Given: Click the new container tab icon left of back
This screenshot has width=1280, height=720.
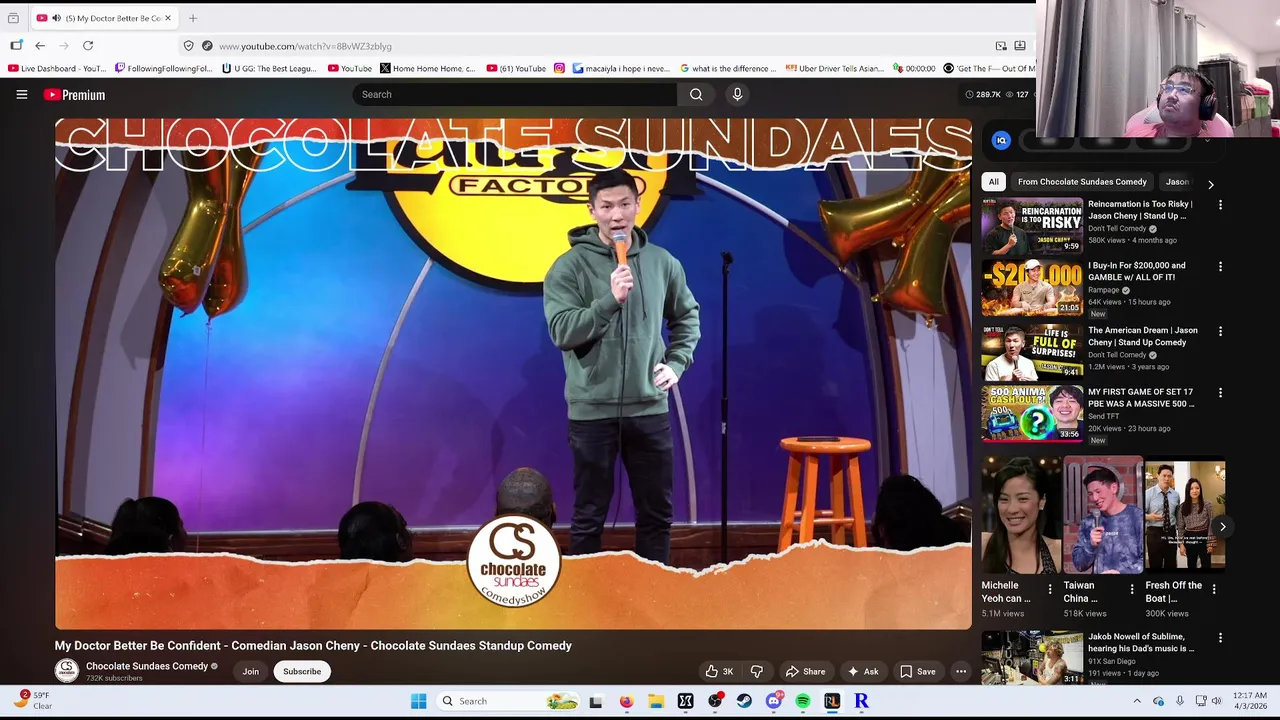Looking at the screenshot, I should (16, 46).
